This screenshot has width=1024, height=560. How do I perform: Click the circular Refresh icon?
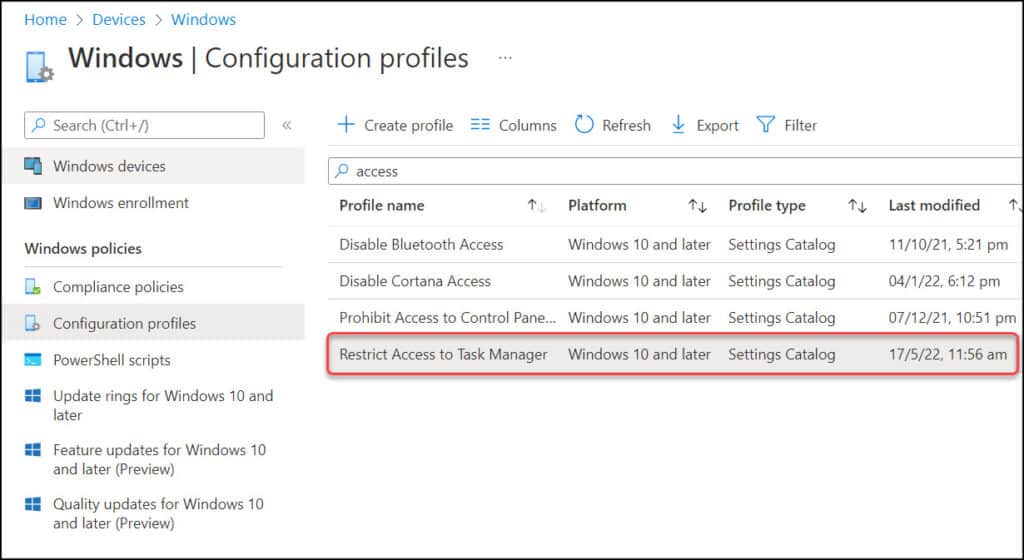[x=584, y=124]
